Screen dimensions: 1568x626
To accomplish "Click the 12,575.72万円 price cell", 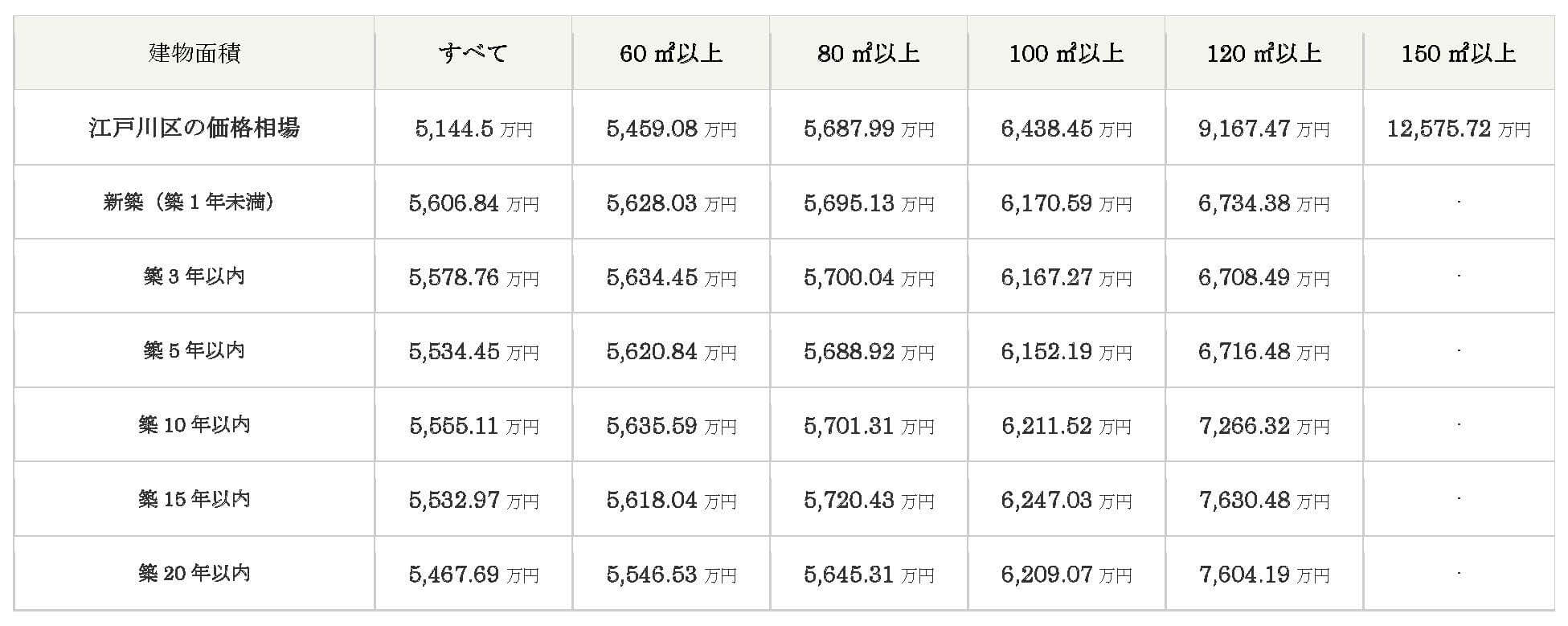I will pyautogui.click(x=1459, y=129).
